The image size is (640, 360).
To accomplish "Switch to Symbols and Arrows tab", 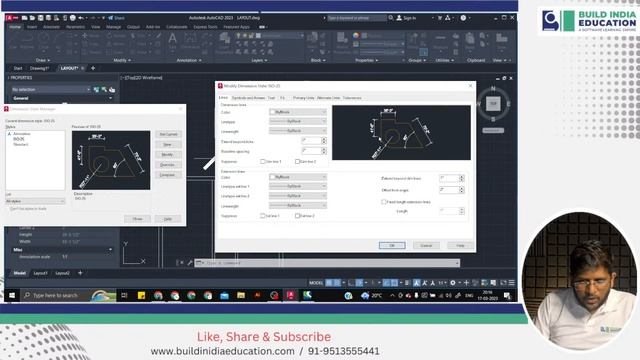I will (x=248, y=98).
